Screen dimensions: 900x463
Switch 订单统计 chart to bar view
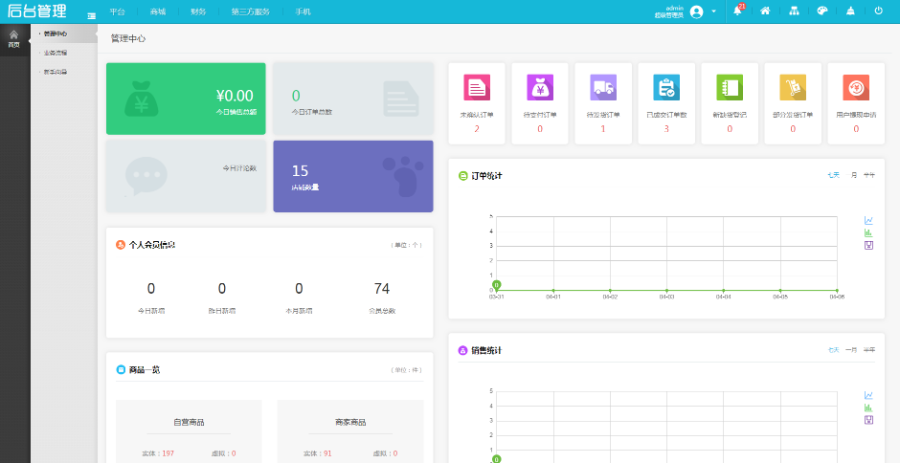pos(868,233)
